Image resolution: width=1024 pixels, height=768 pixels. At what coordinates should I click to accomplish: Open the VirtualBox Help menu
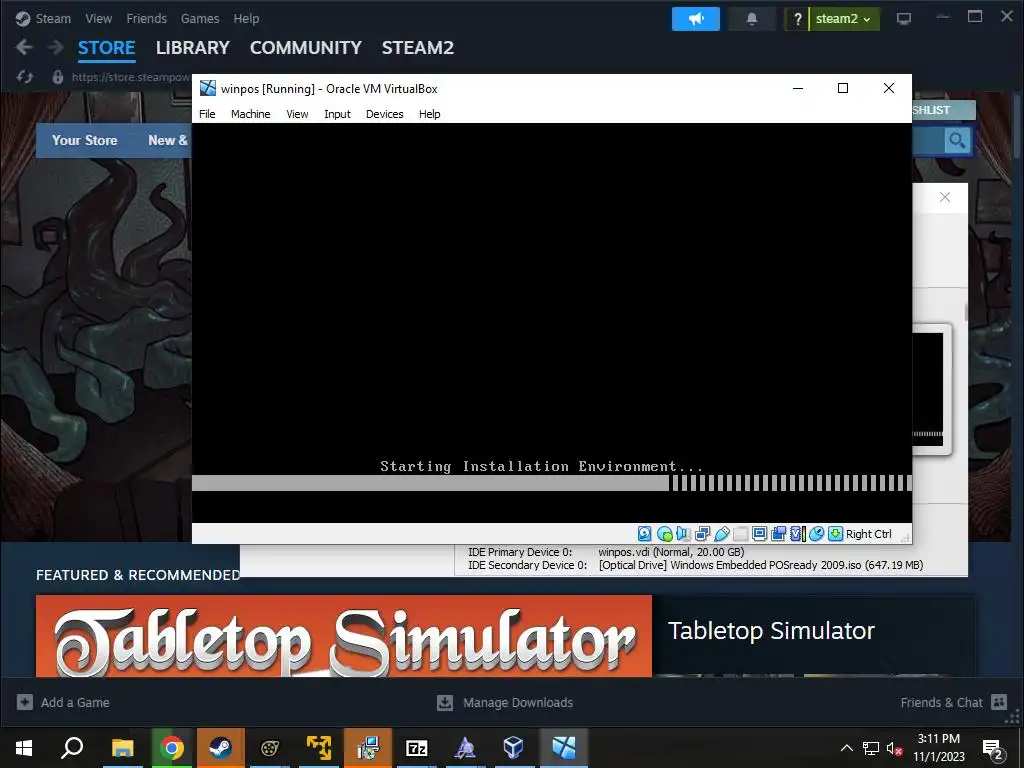429,114
